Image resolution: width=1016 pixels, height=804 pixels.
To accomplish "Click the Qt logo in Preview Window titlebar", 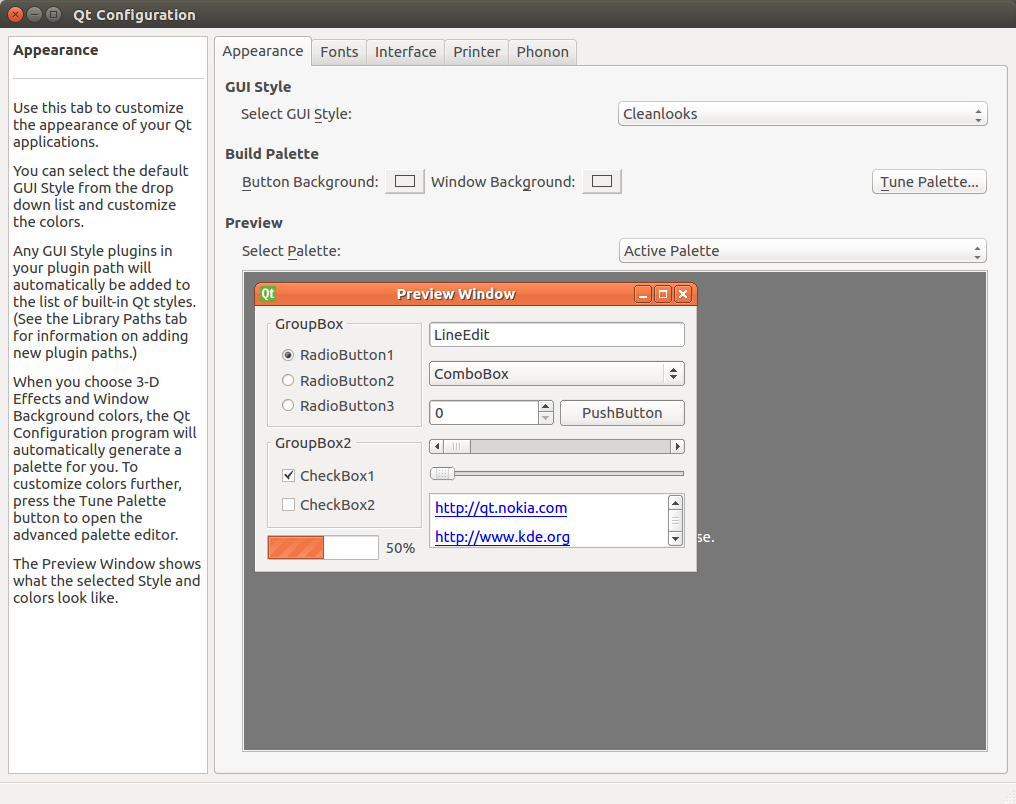I will pyautogui.click(x=268, y=293).
